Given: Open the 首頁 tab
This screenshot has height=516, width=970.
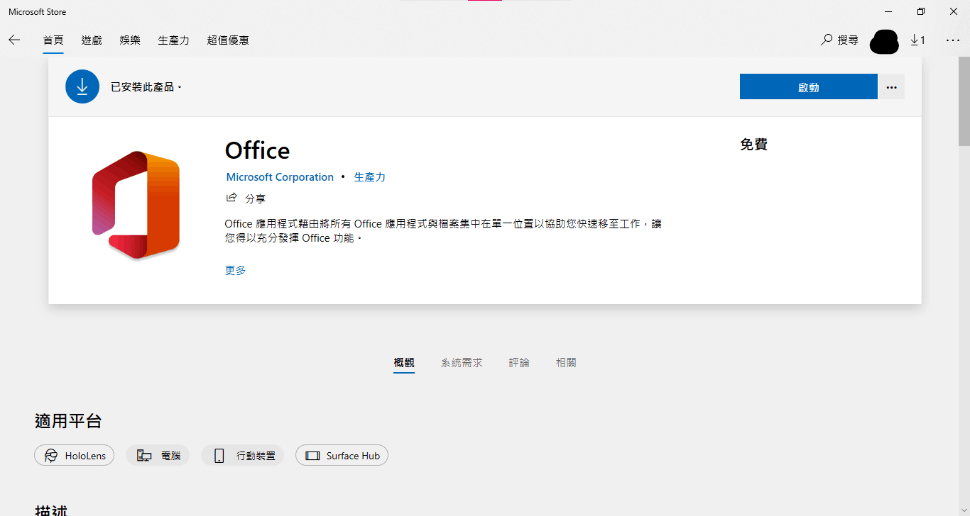Looking at the screenshot, I should tap(53, 40).
